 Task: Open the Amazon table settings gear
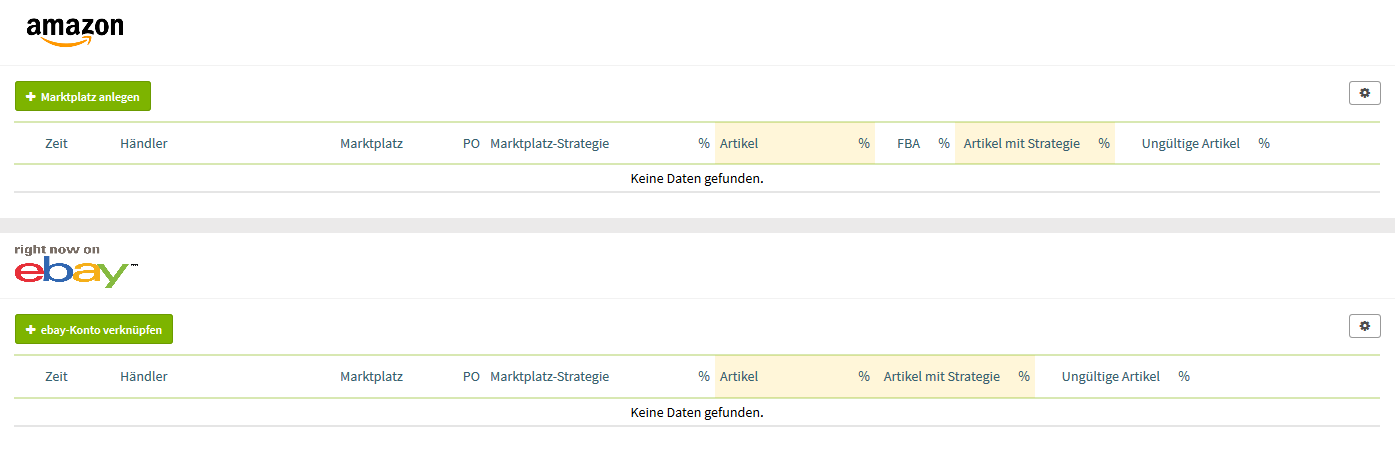coord(1365,93)
